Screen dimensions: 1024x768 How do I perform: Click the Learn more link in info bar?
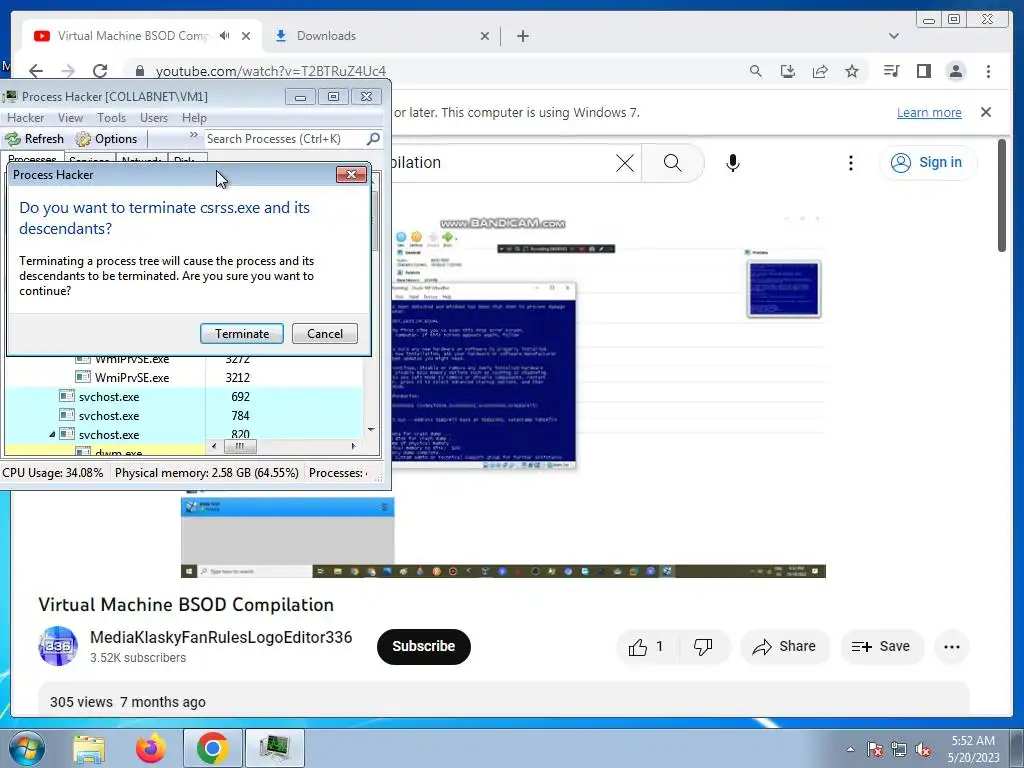pos(929,112)
